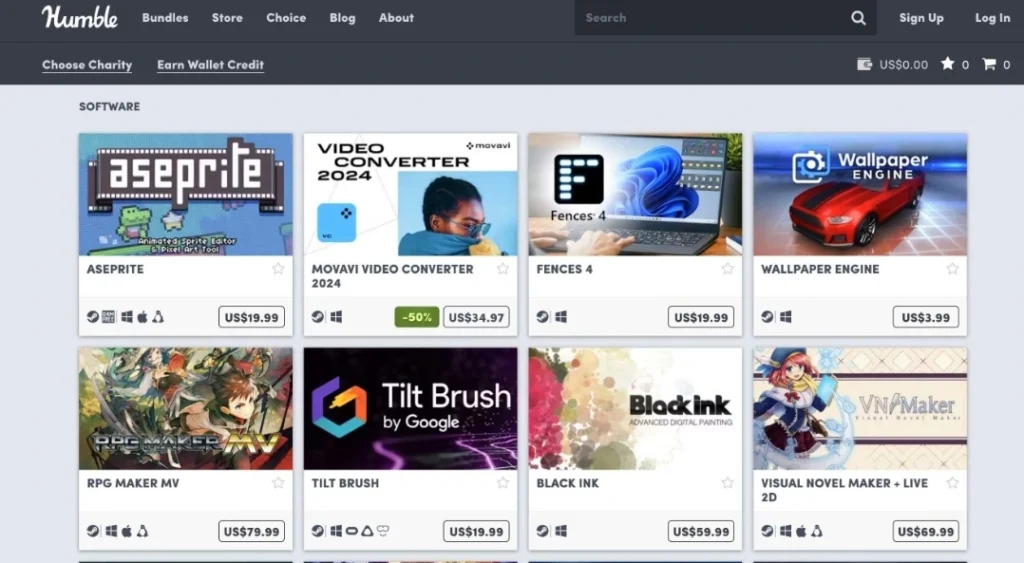Click the Sign Up link
Image resolution: width=1024 pixels, height=563 pixels.
(x=921, y=18)
